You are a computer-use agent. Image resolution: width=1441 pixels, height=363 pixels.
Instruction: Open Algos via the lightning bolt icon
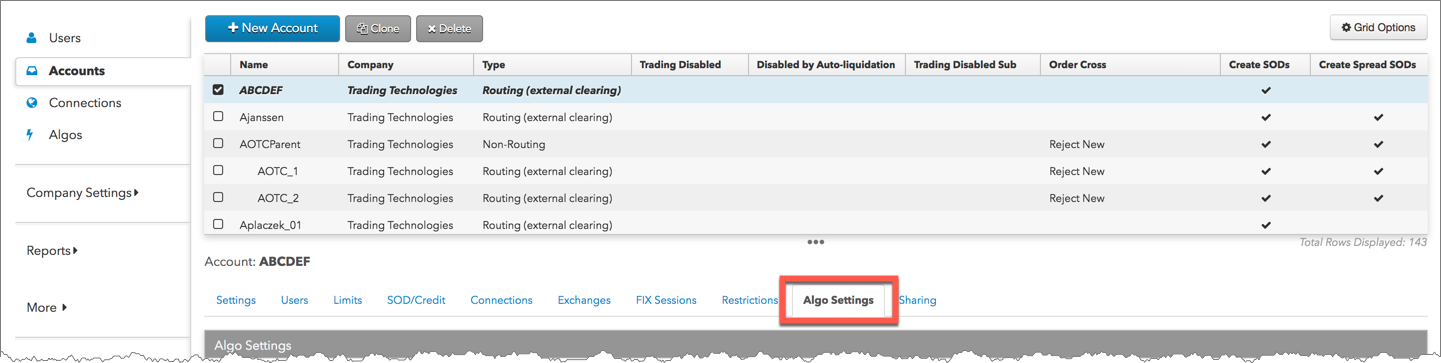click(x=30, y=135)
